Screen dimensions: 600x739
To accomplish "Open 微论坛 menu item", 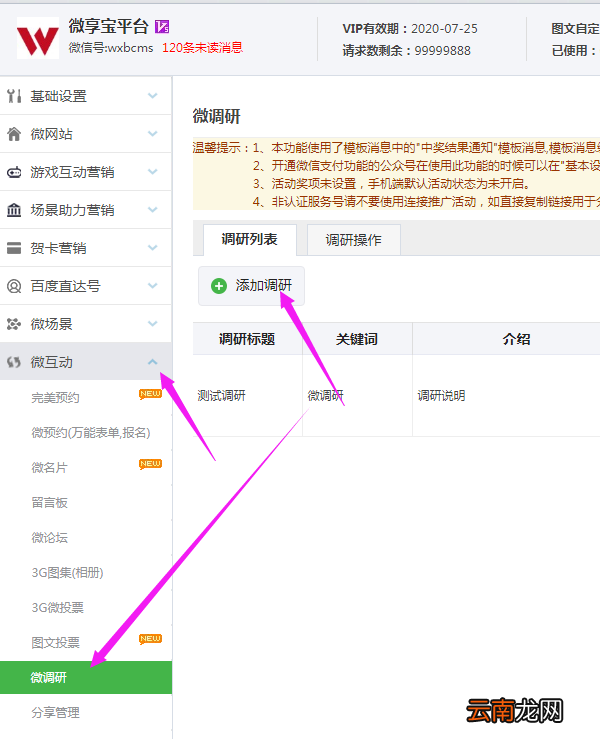I will (49, 537).
